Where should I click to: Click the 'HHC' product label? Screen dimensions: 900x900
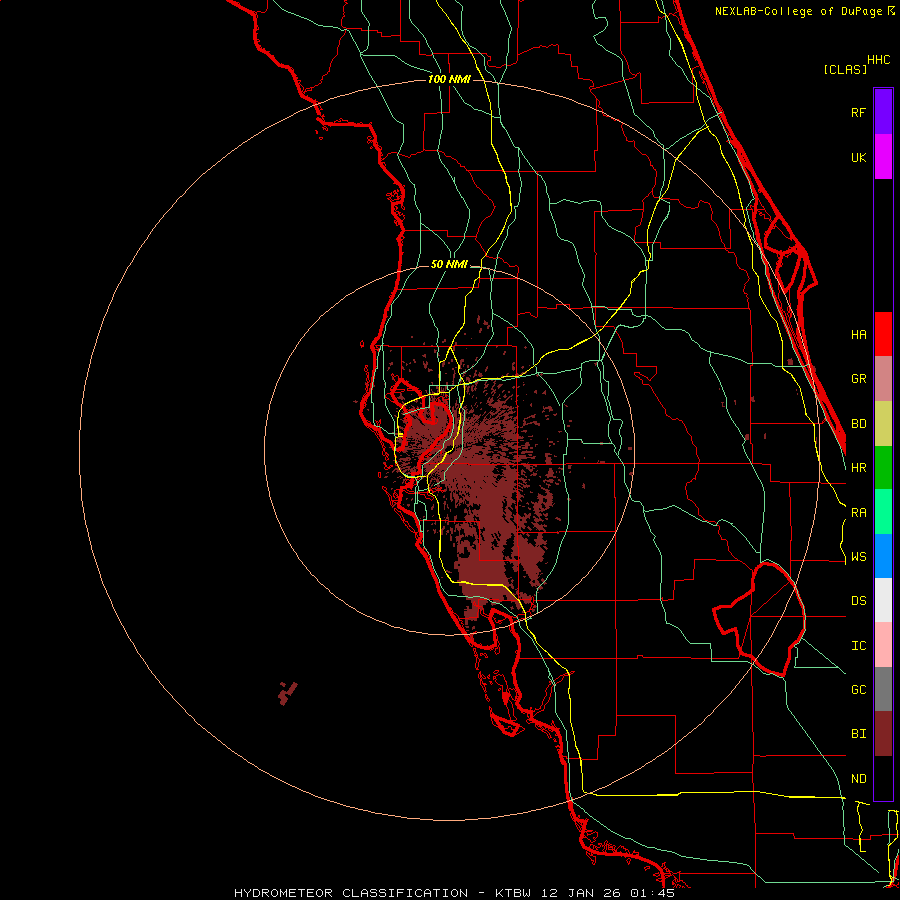[878, 60]
